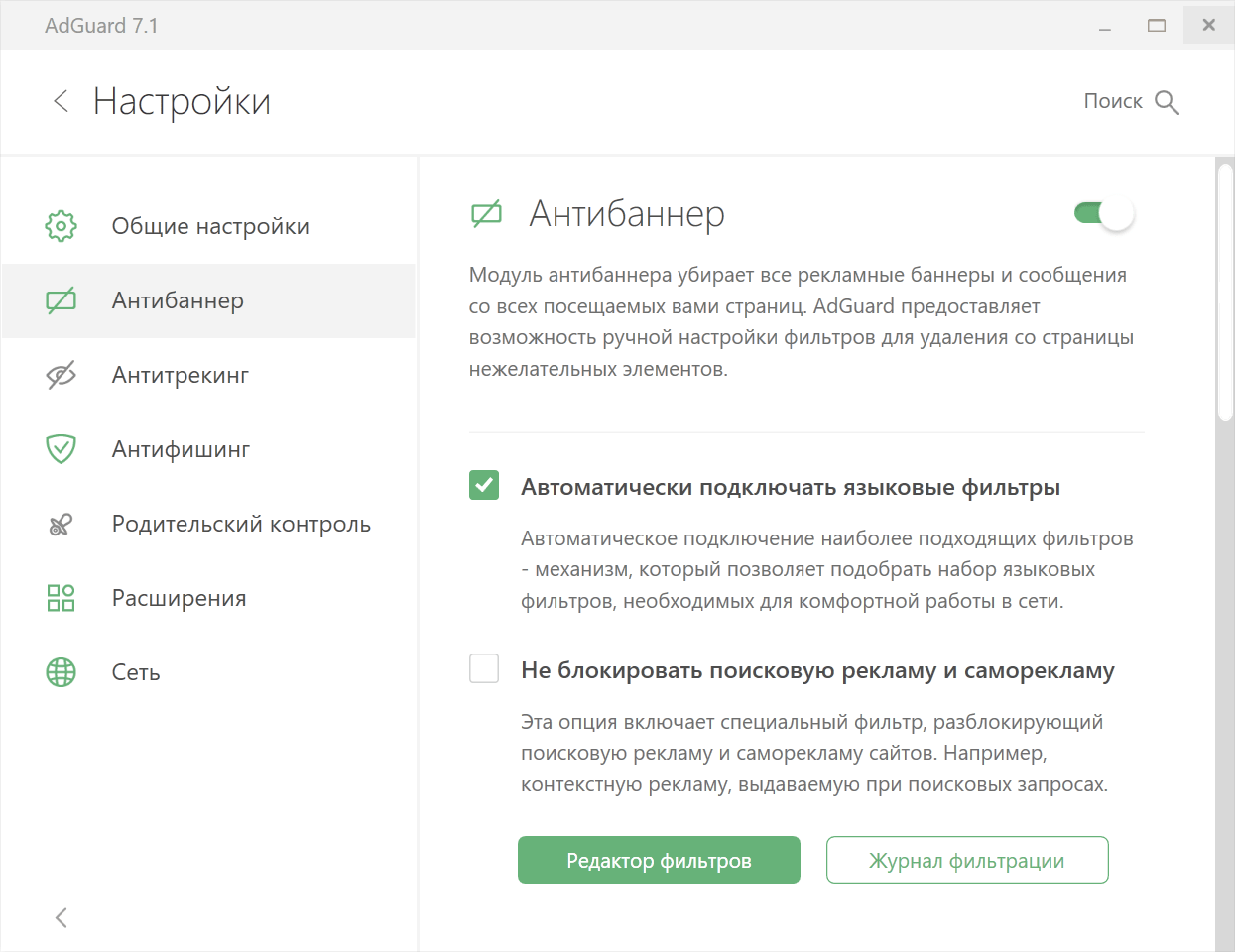The width and height of the screenshot is (1235, 952).
Task: Check Не блокировать поисковую рекламу checkbox
Action: click(484, 668)
